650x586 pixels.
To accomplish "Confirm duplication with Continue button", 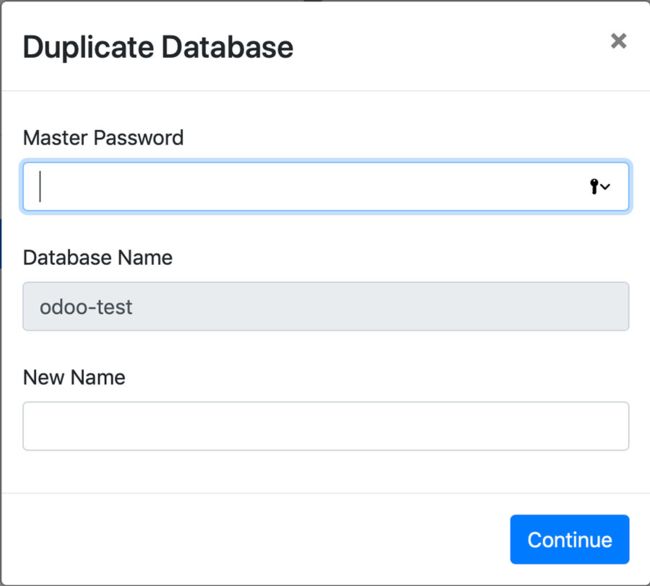I will tap(570, 539).
